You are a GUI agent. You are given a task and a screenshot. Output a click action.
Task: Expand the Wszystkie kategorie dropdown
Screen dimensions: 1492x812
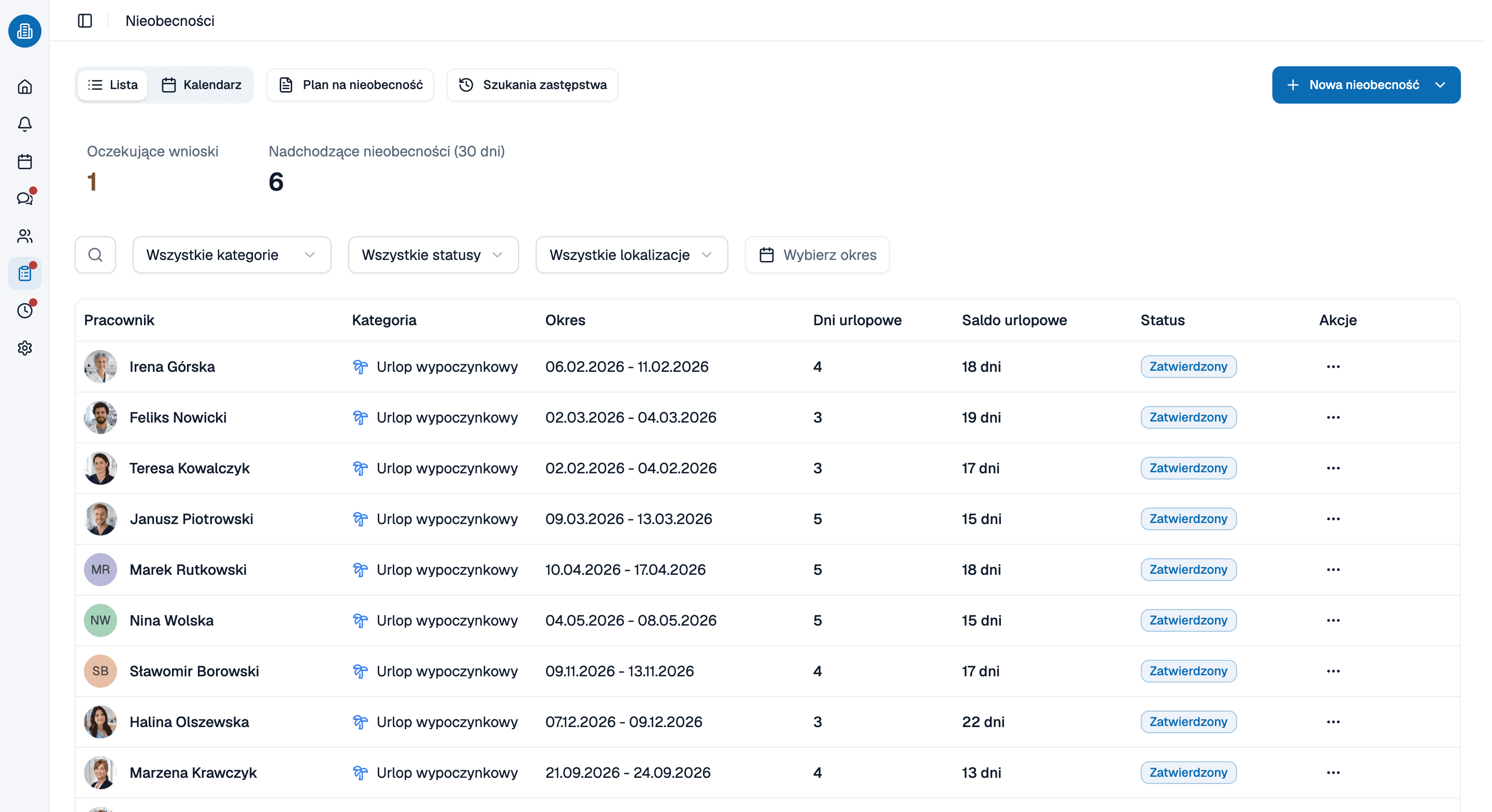click(x=232, y=255)
